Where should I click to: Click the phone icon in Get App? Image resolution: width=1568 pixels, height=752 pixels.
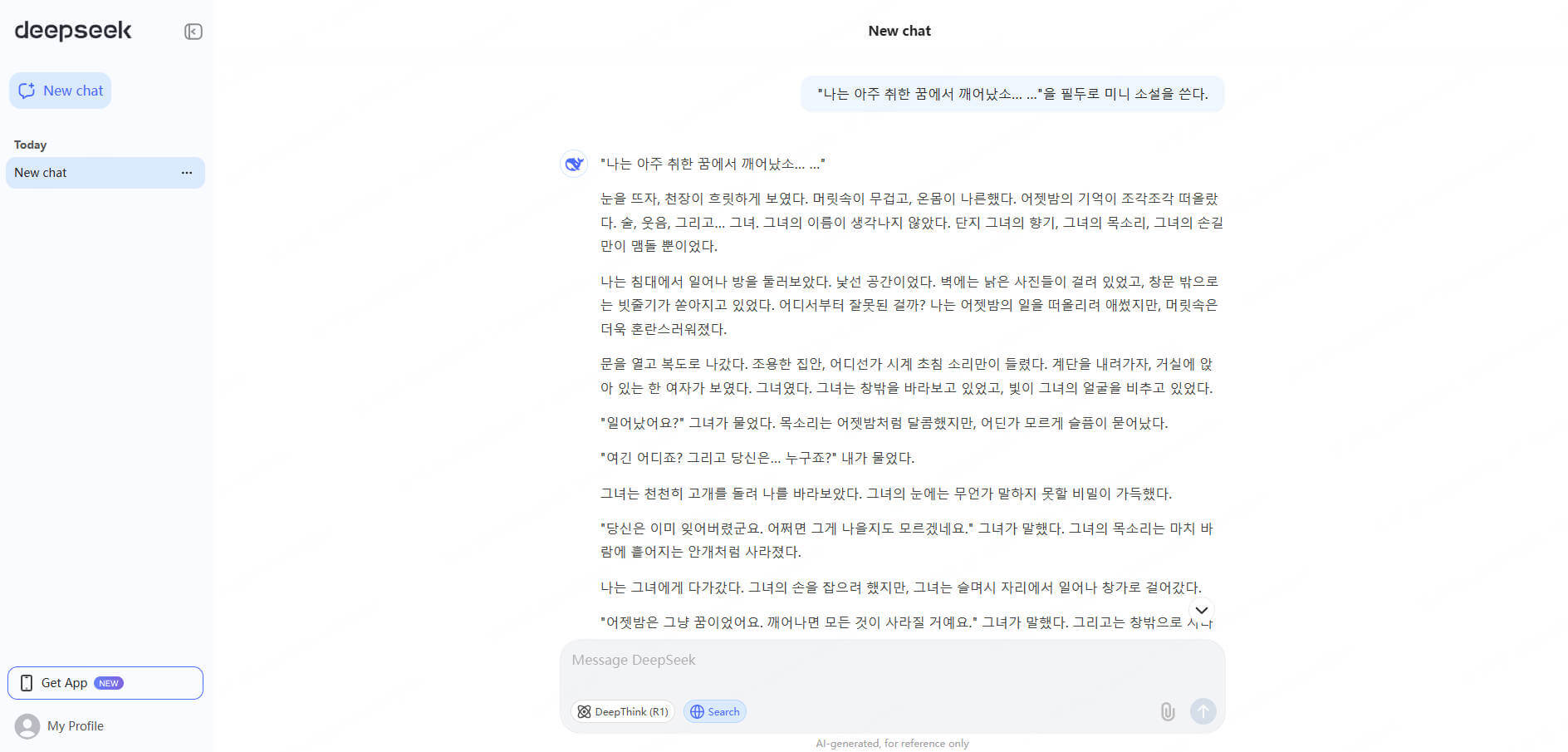[27, 683]
